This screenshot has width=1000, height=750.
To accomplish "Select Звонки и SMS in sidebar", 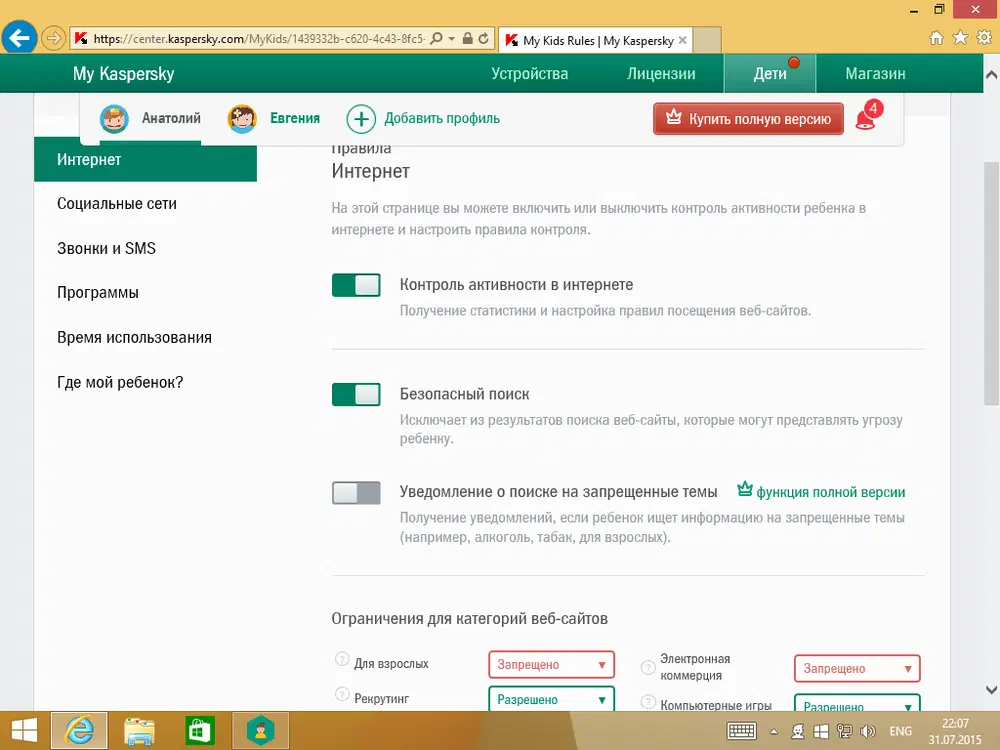I will click(x=107, y=248).
